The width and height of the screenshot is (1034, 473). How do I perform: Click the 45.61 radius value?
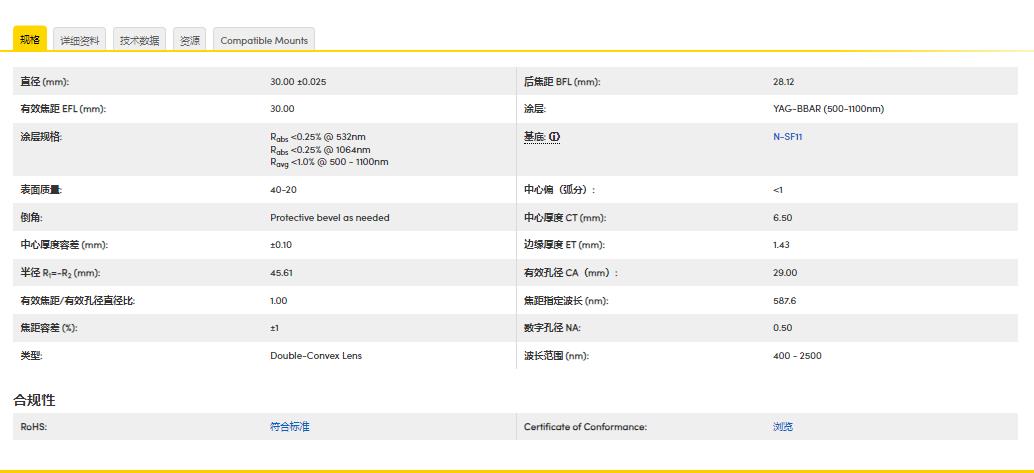(281, 272)
